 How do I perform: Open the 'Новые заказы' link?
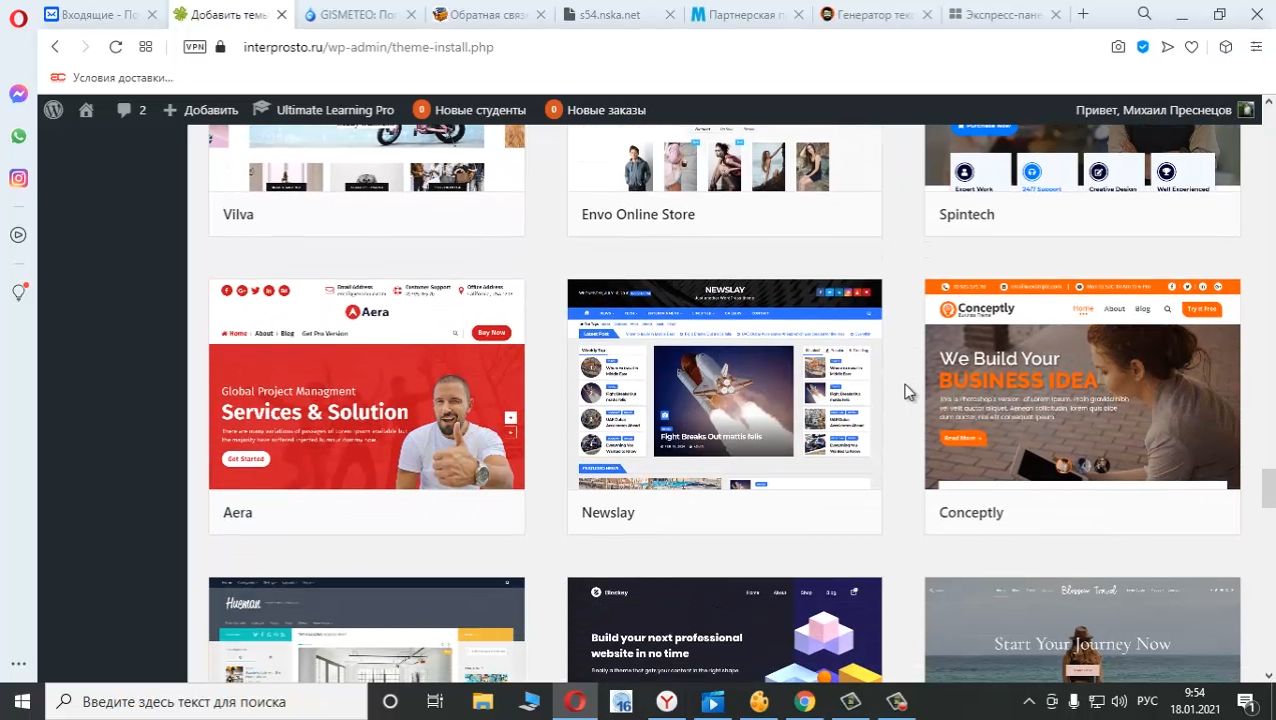pyautogui.click(x=597, y=110)
